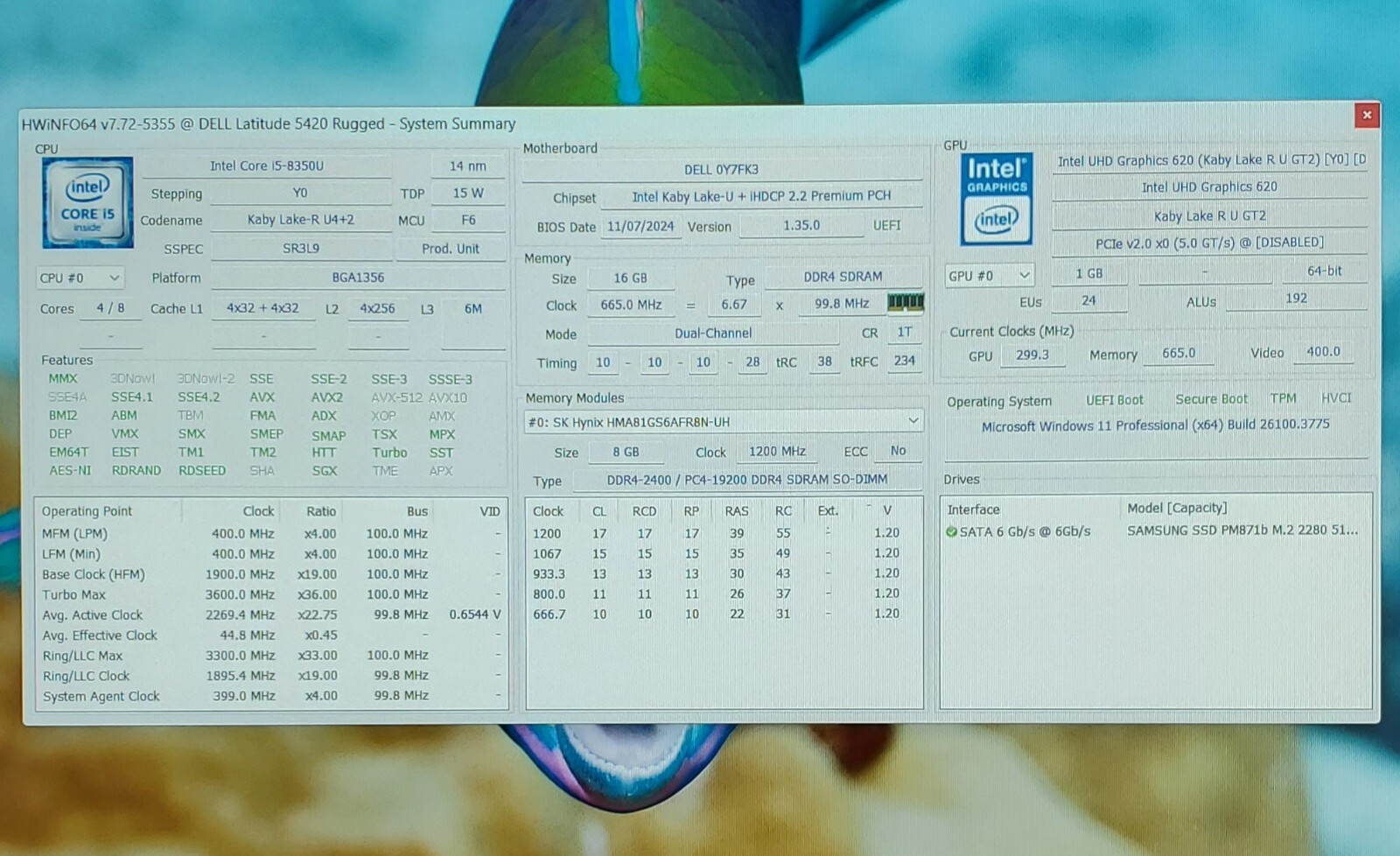This screenshot has width=1400, height=856.
Task: Open the GPU #0 selector dropdown
Action: tap(990, 275)
